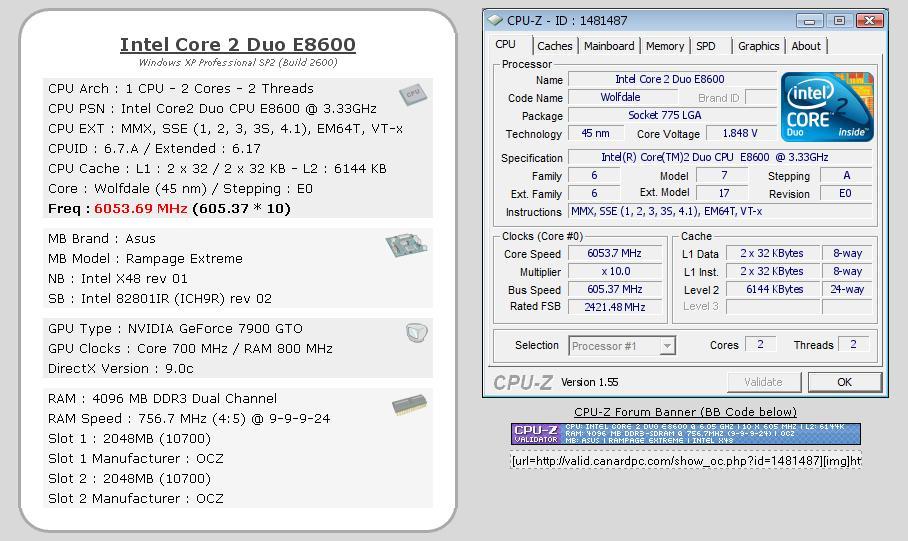Click the Bus Speed value 605.37 MHz
Screen dimensions: 908x541
tap(614, 289)
